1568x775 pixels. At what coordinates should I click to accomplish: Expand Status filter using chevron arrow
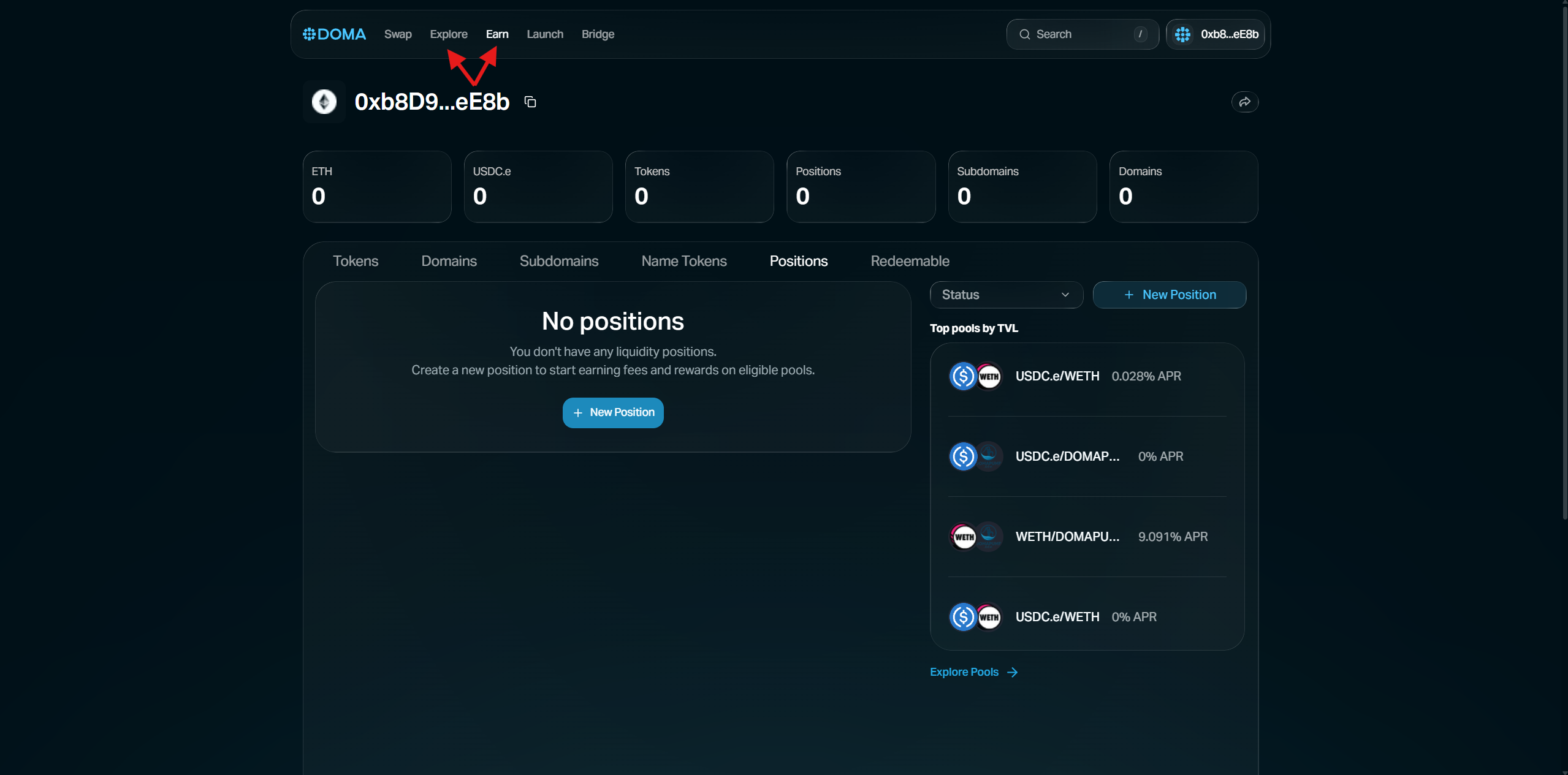(1065, 295)
